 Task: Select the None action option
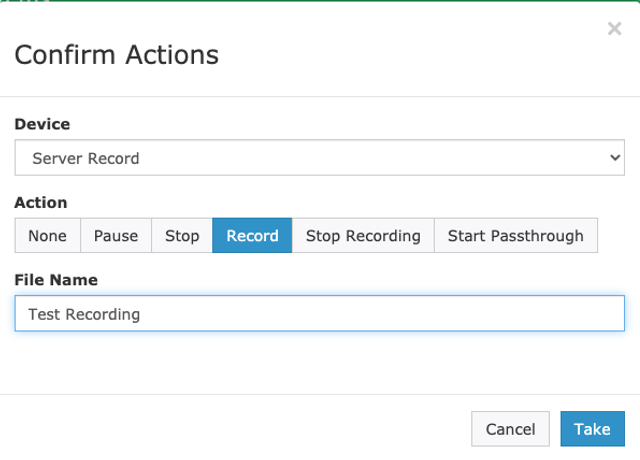coord(47,236)
